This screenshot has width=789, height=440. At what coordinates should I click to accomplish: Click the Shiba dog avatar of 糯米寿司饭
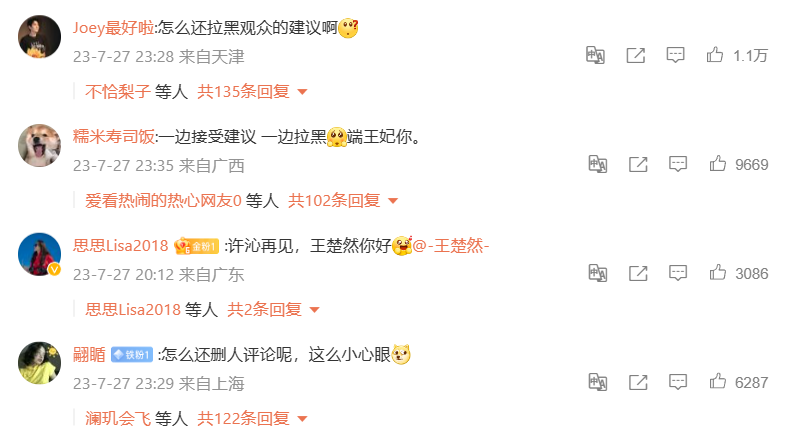pos(39,145)
